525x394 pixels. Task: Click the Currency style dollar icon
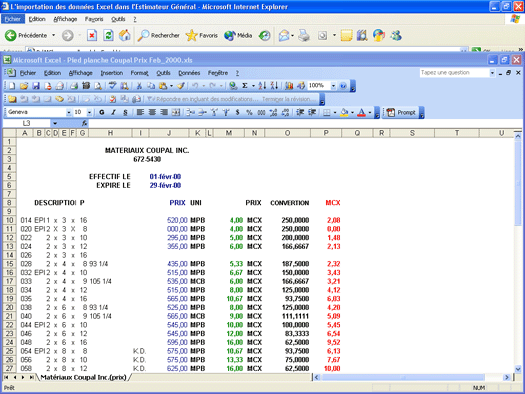pos(237,112)
